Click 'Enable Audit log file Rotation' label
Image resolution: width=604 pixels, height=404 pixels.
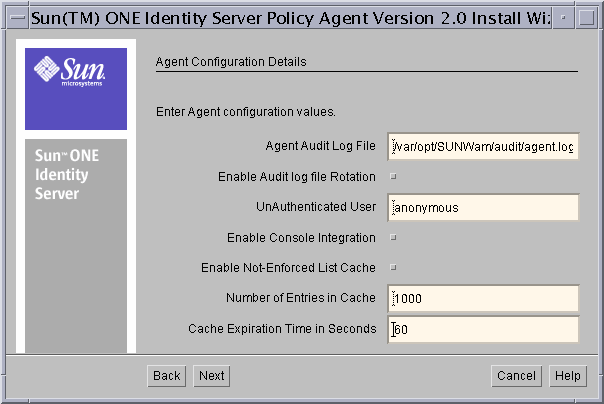point(297,177)
